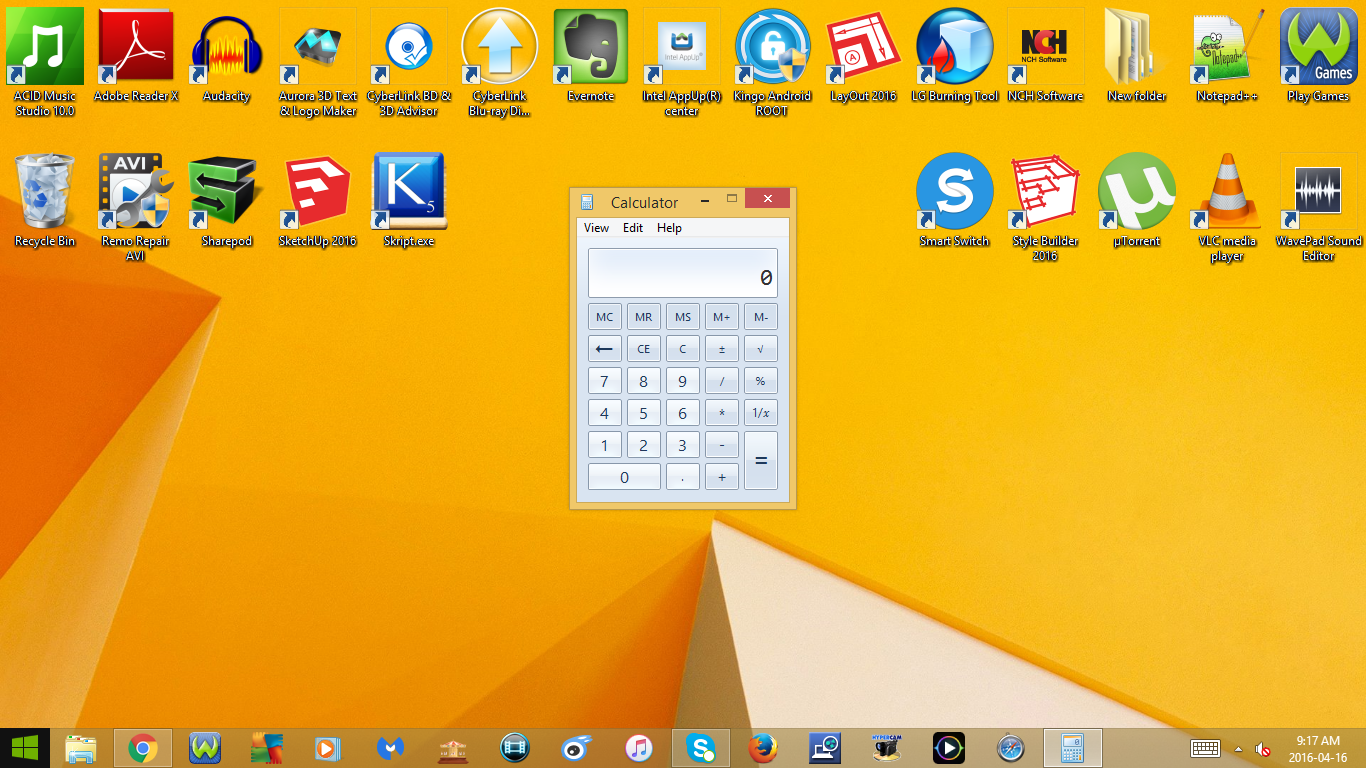Open Firefox from the taskbar
This screenshot has height=768, width=1366.
pos(763,748)
